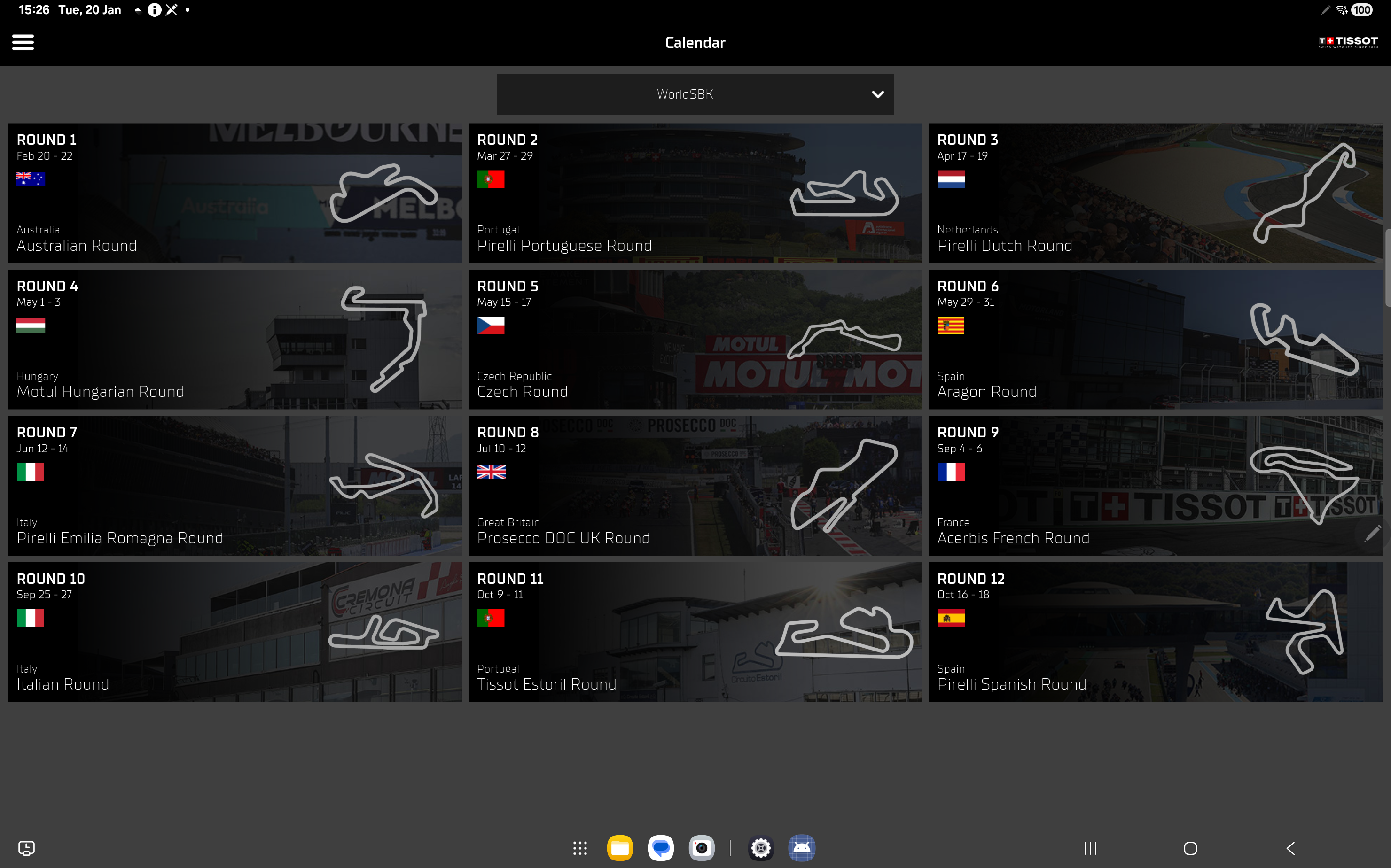Open Round 10 Italian Round

234,632
